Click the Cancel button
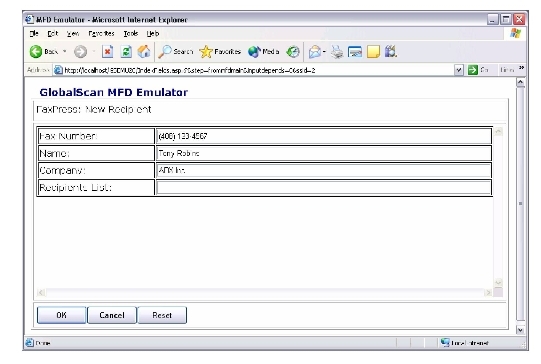541x364 pixels. (x=112, y=315)
